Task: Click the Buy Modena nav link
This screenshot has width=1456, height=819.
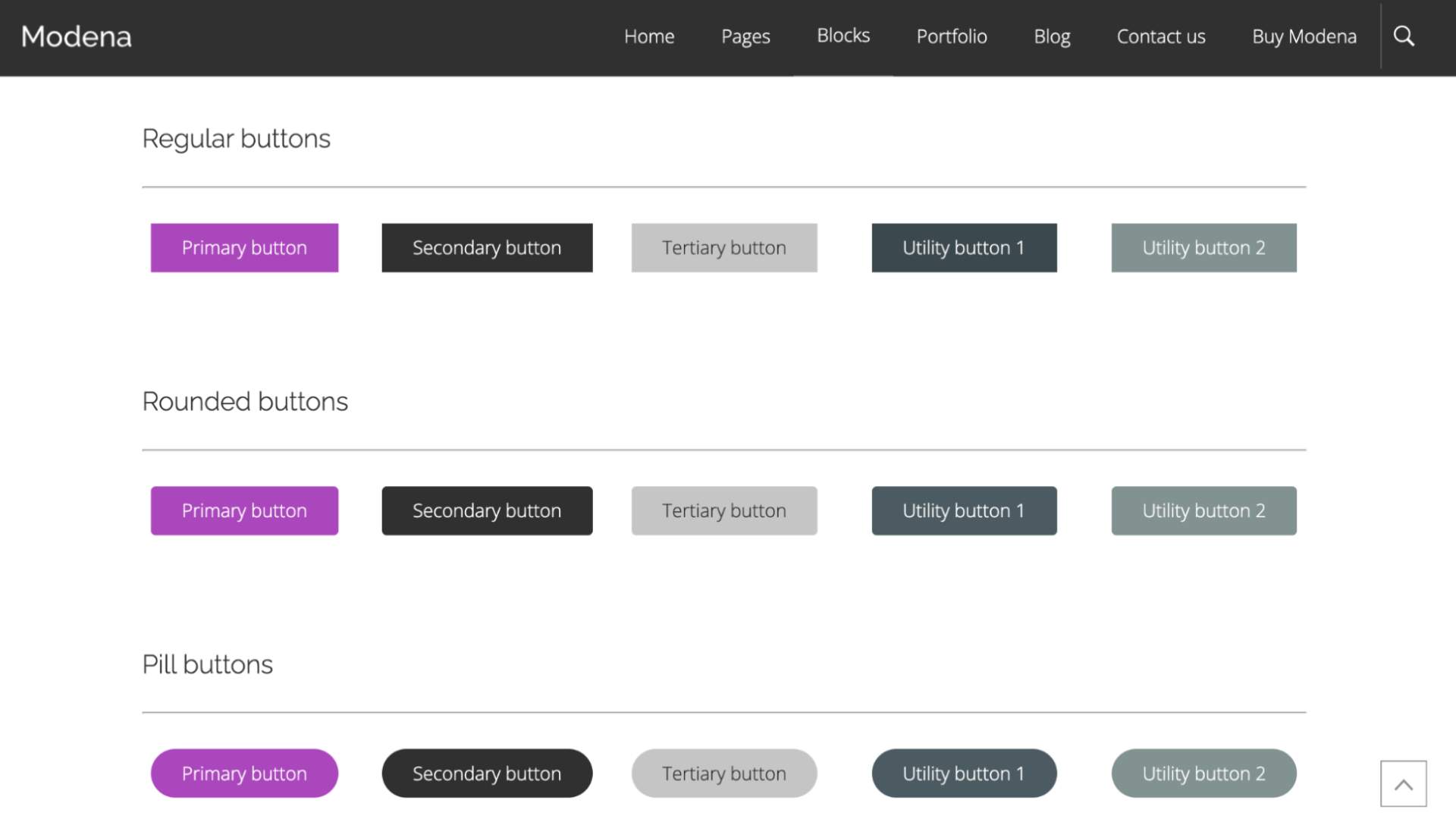Action: click(1304, 36)
